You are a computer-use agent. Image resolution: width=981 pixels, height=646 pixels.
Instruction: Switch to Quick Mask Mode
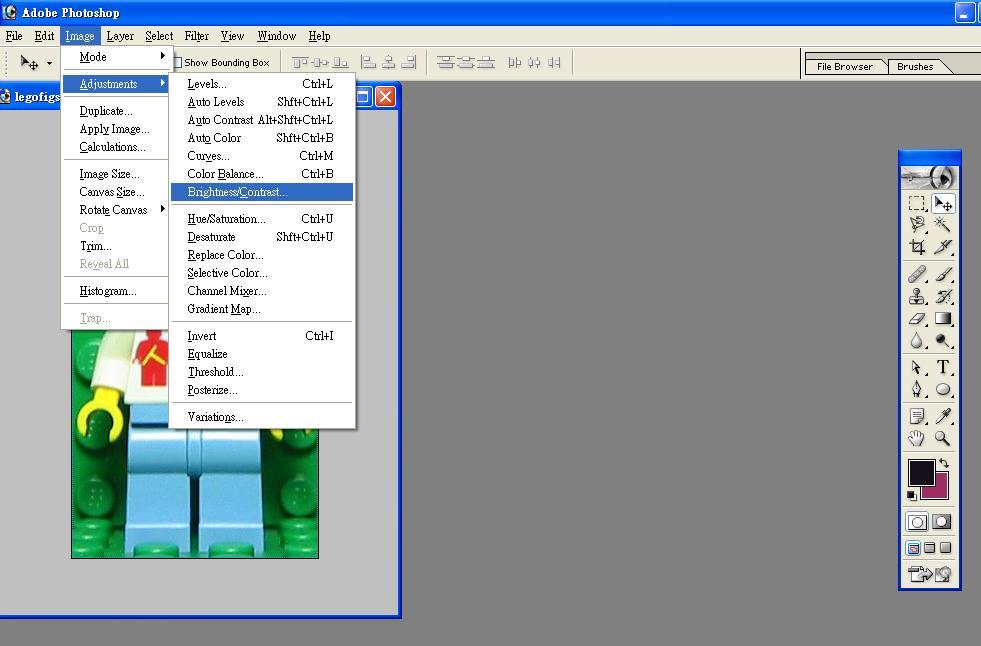pos(942,522)
